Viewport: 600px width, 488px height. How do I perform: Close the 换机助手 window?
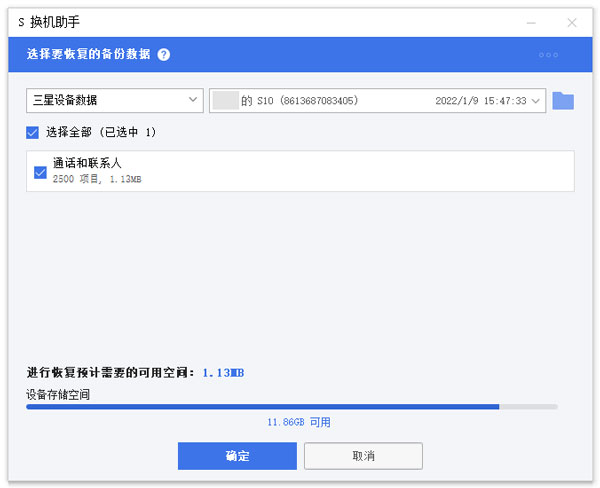pyautogui.click(x=572, y=22)
